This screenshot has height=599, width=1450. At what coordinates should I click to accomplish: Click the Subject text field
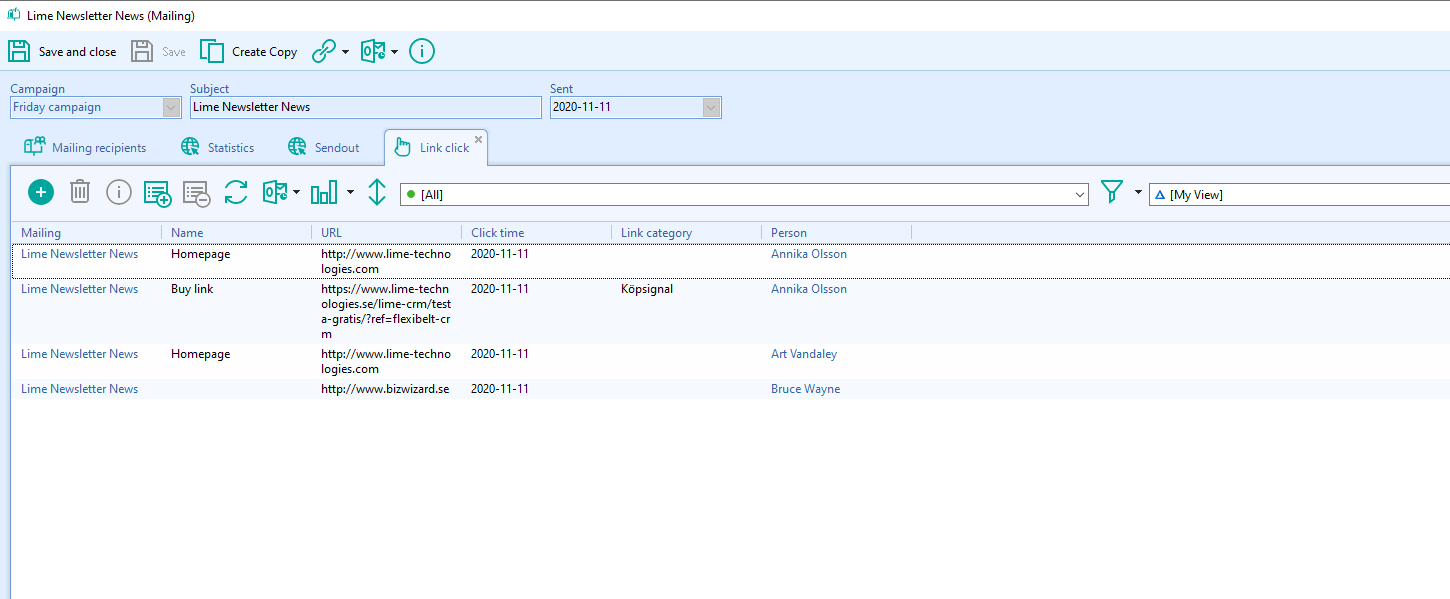pos(365,107)
